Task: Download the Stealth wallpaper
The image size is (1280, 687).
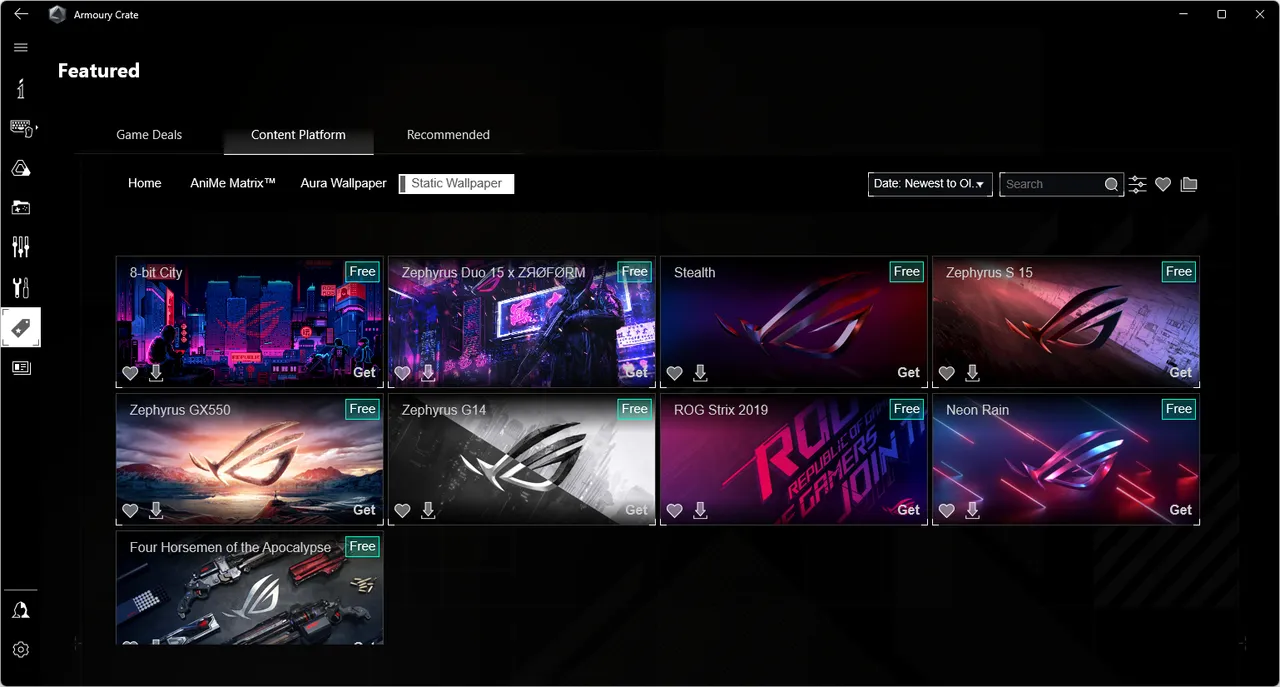Action: point(700,373)
